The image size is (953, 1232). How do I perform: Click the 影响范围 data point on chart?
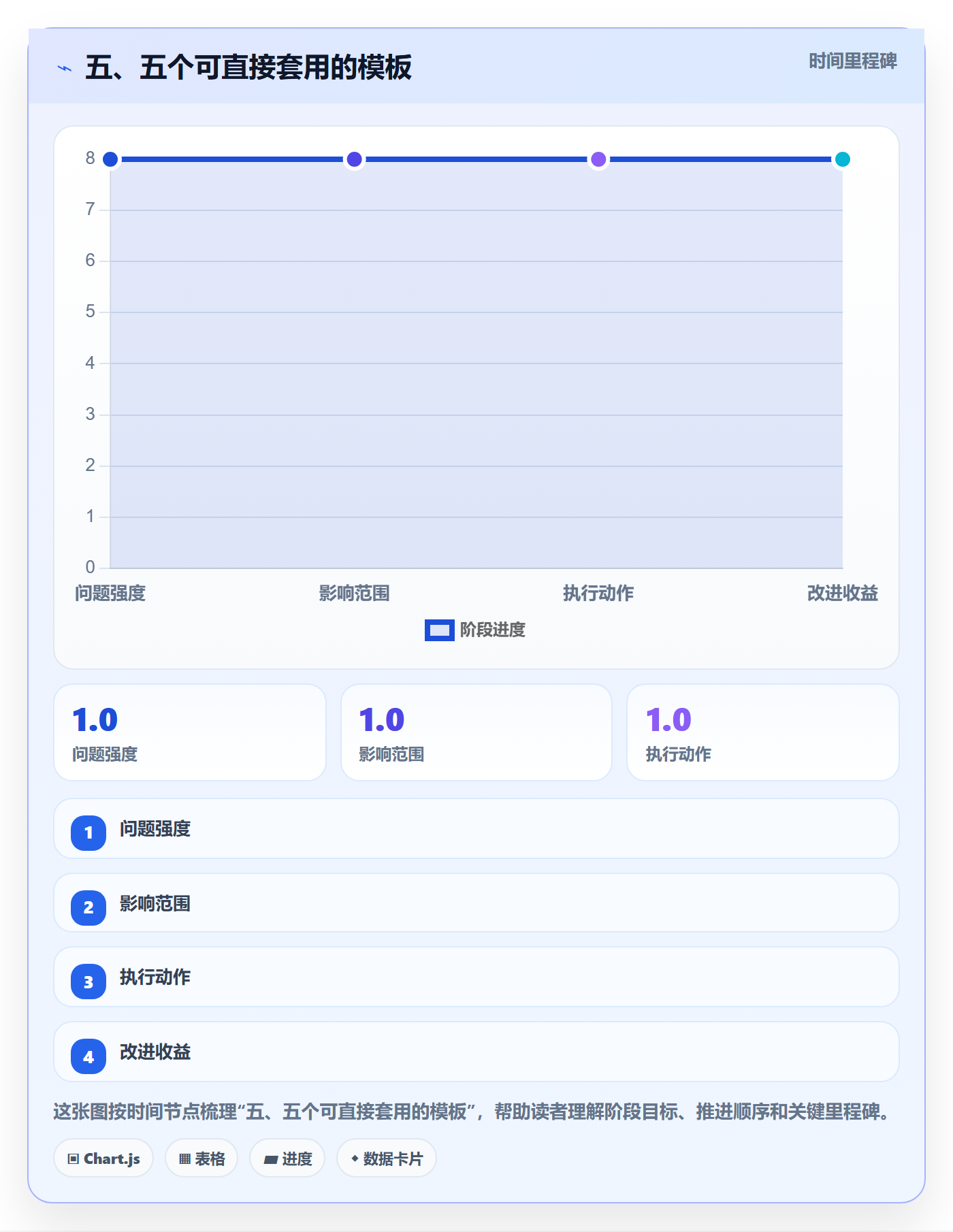(x=354, y=159)
